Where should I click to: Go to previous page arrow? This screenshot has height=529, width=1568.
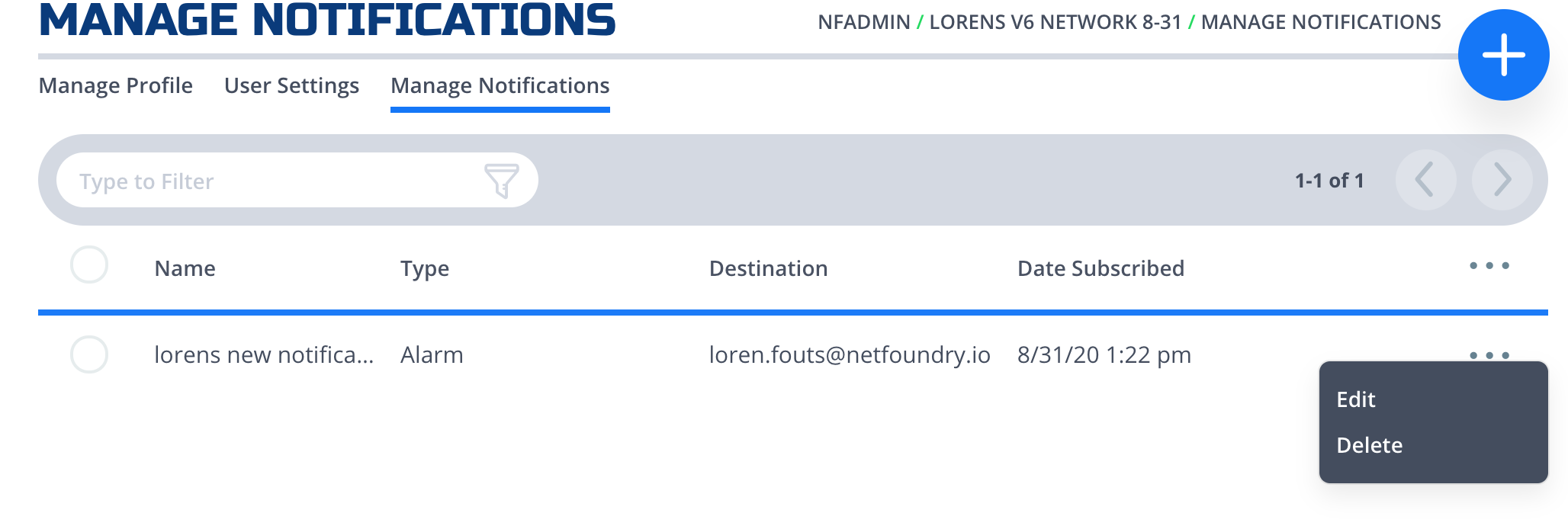point(1425,180)
